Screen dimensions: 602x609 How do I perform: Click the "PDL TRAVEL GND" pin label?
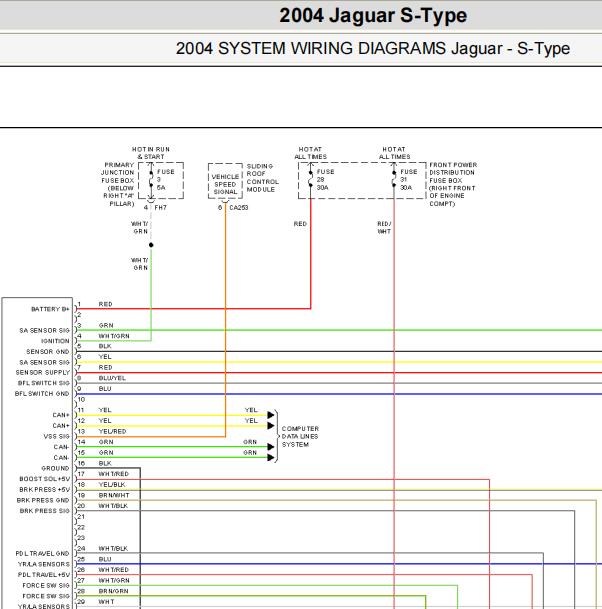pos(42,553)
